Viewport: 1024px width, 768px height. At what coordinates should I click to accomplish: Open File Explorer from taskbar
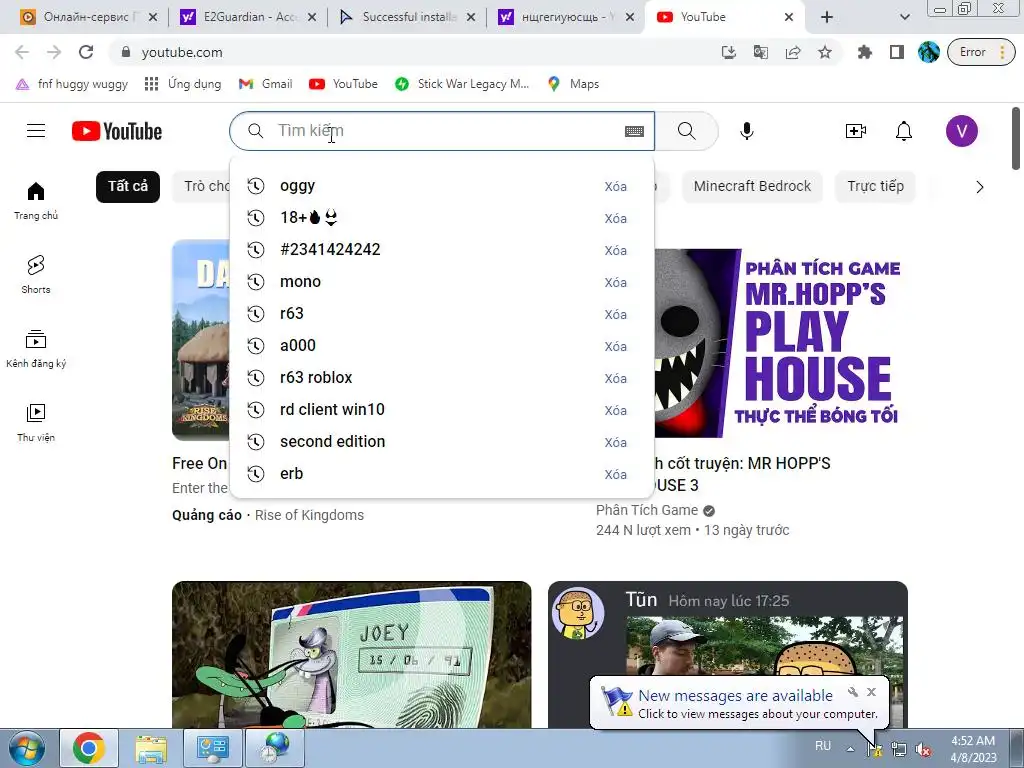(151, 748)
